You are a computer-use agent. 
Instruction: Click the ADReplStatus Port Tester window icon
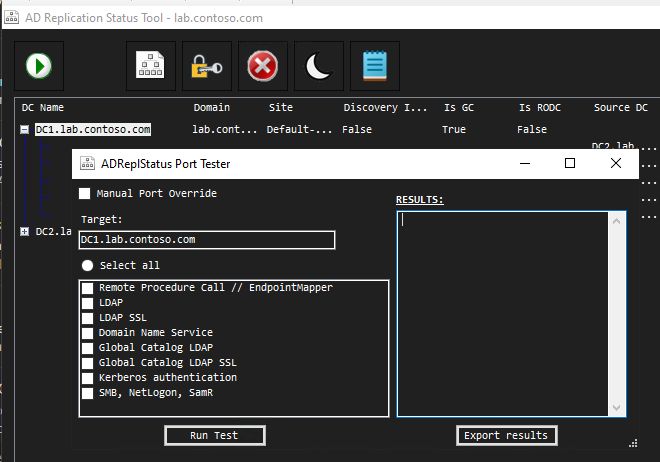pos(87,163)
